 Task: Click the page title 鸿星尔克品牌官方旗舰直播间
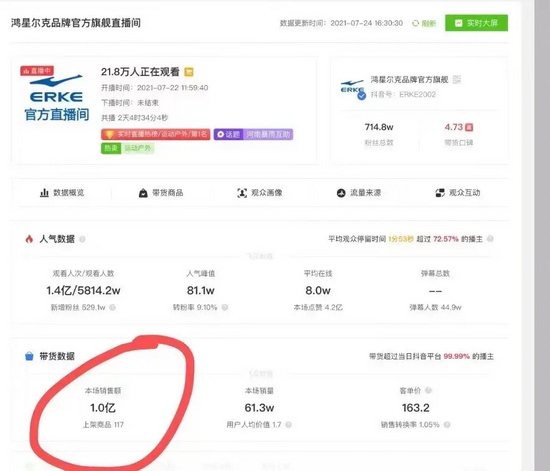pos(76,23)
